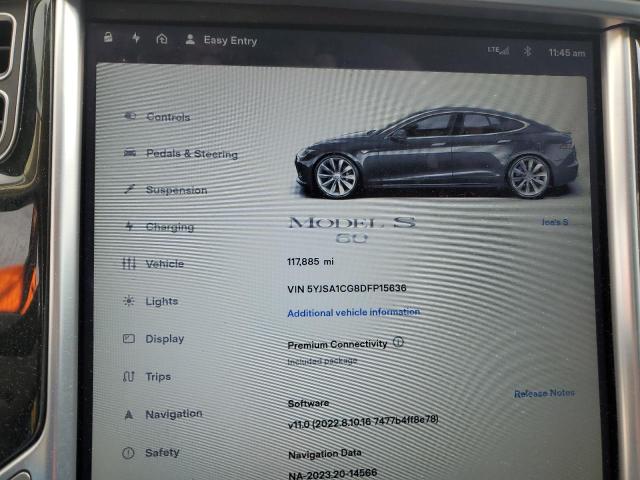Open the driver profile person icon
The width and height of the screenshot is (640, 480).
point(190,39)
